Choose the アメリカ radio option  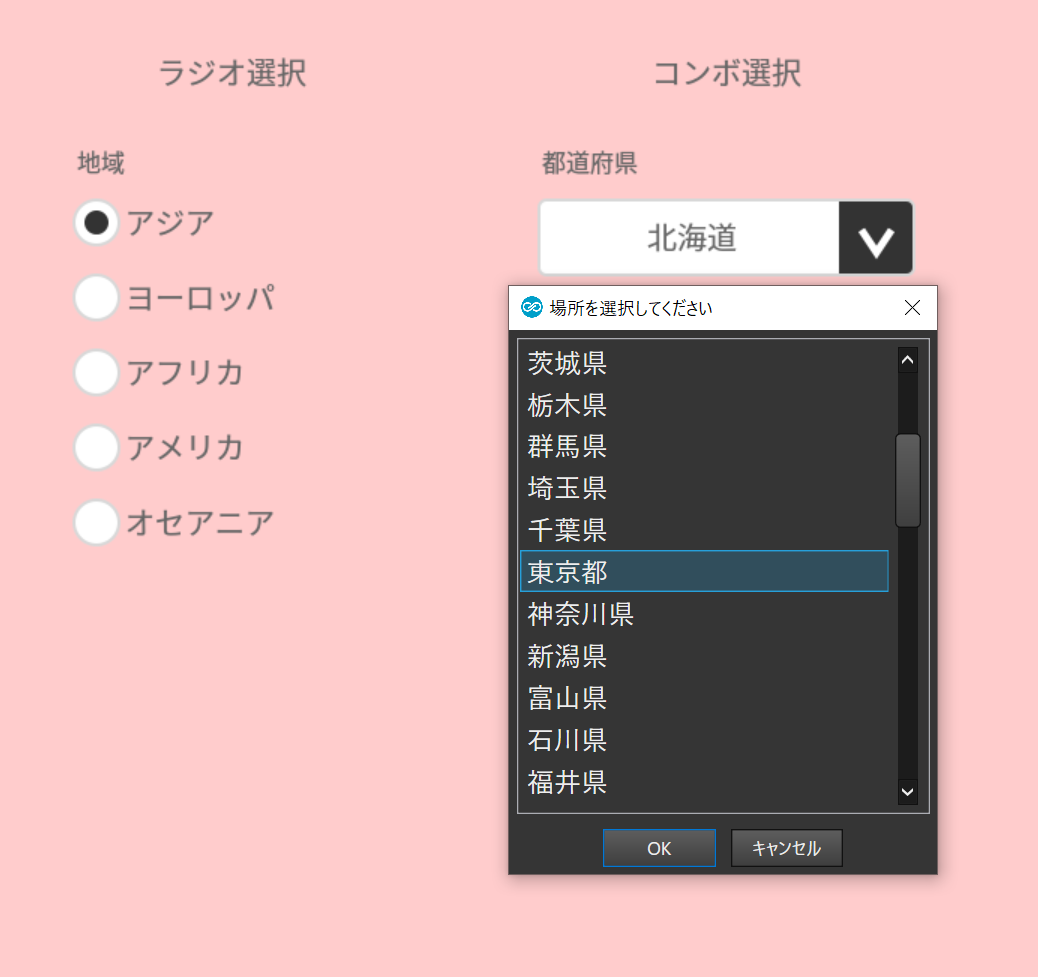[97, 447]
